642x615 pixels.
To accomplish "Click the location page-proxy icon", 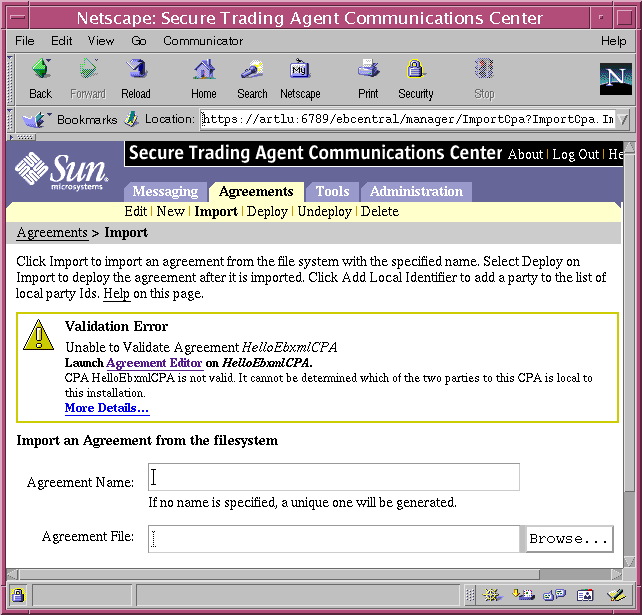I will 131,119.
